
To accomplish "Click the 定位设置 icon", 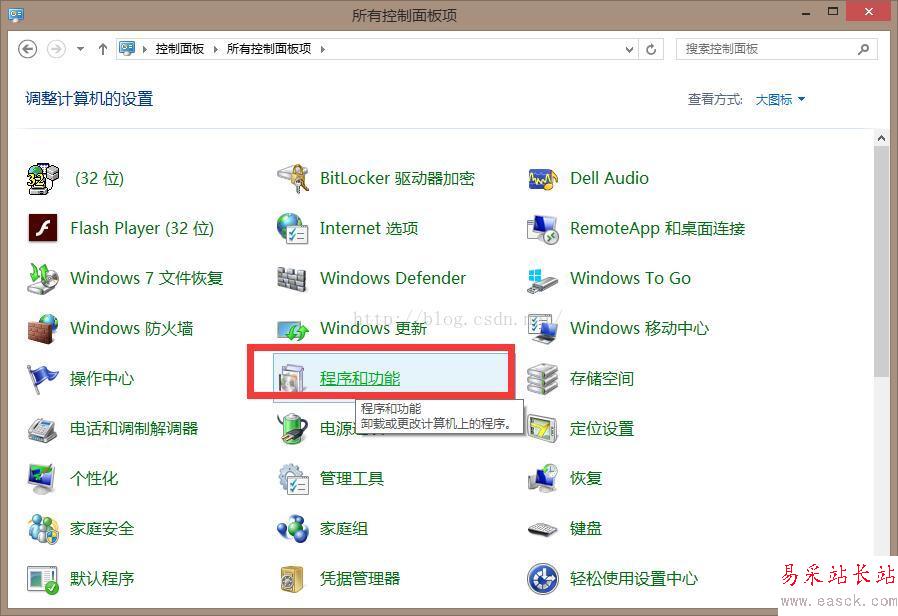I will coord(543,429).
